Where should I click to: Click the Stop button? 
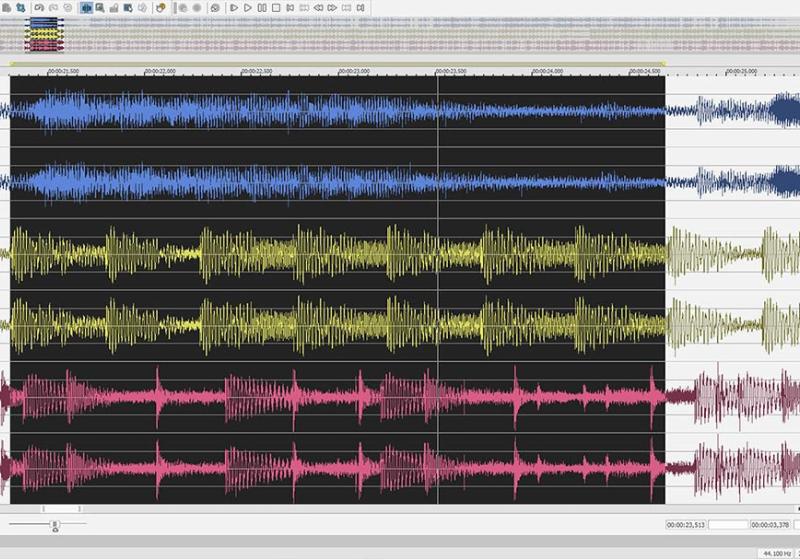tap(276, 8)
